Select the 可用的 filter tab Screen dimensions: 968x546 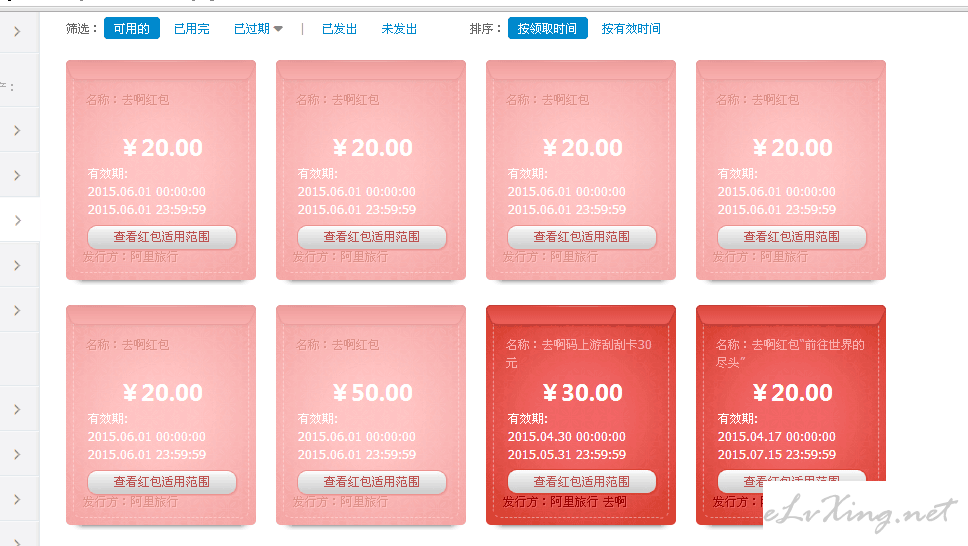coord(131,29)
